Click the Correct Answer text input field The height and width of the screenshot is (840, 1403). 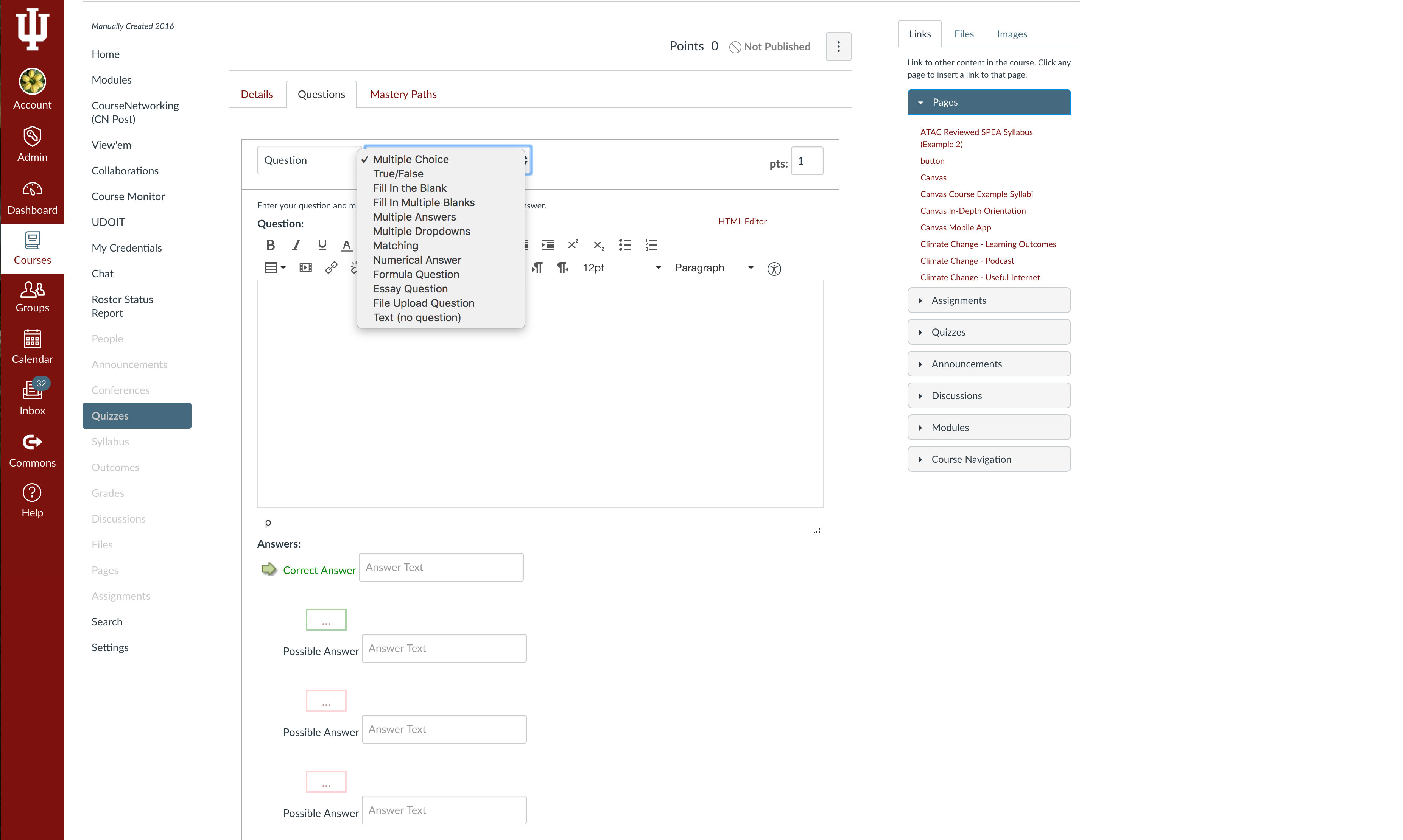coord(441,567)
